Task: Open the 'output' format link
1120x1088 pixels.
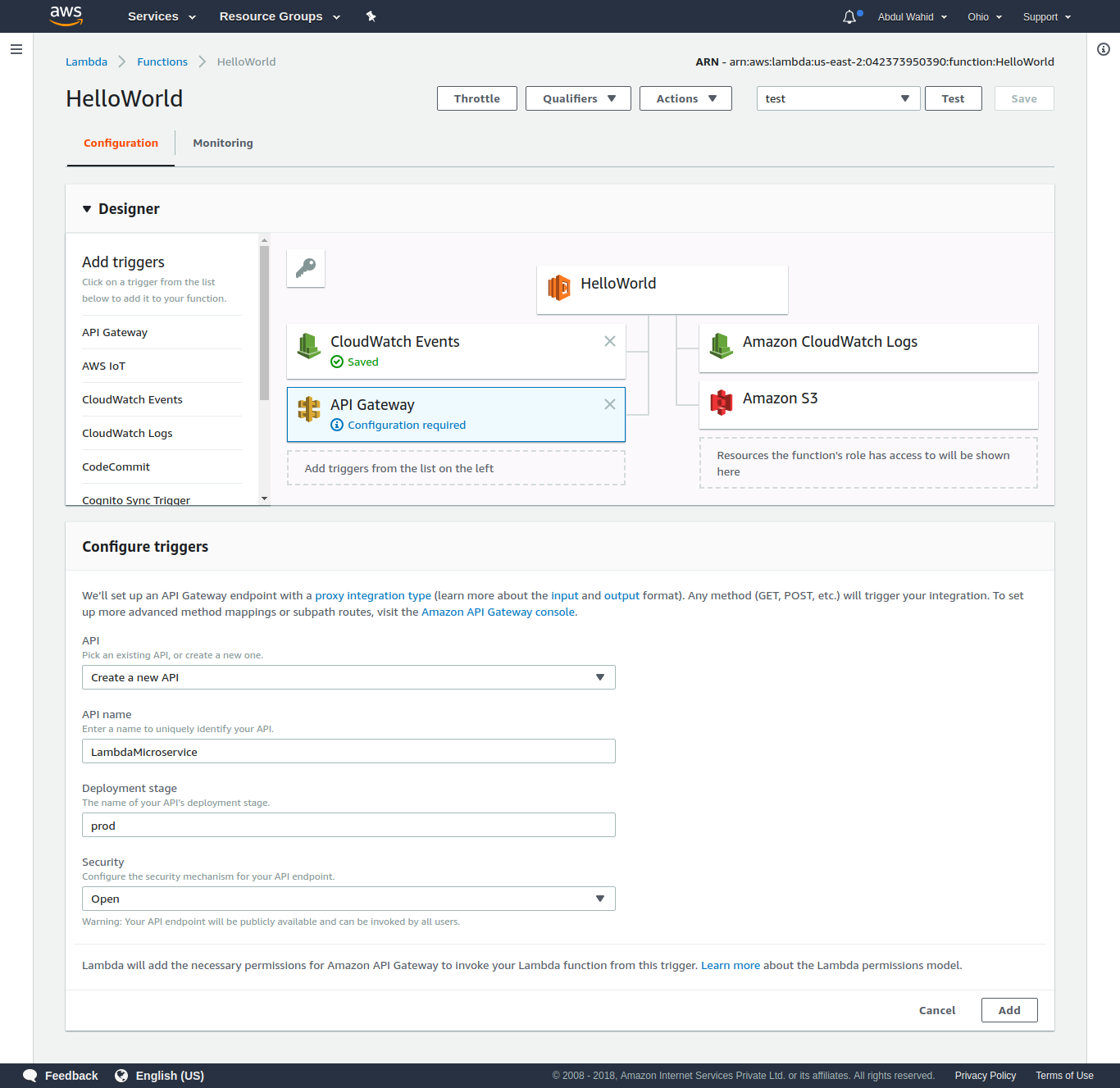Action: (x=621, y=596)
